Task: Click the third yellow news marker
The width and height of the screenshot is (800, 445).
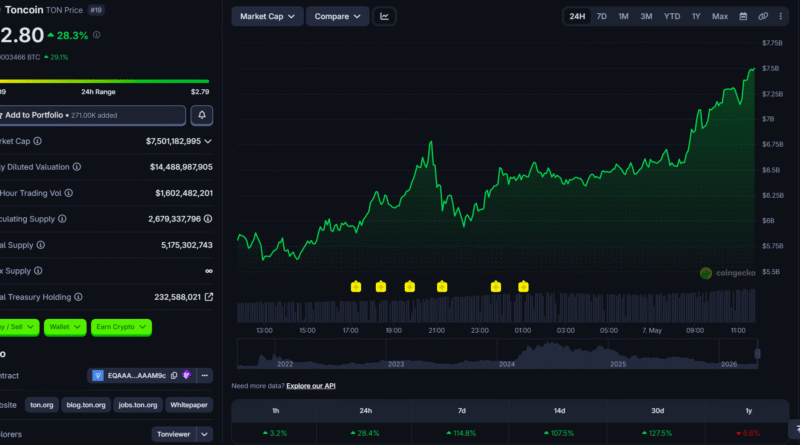Action: 410,287
